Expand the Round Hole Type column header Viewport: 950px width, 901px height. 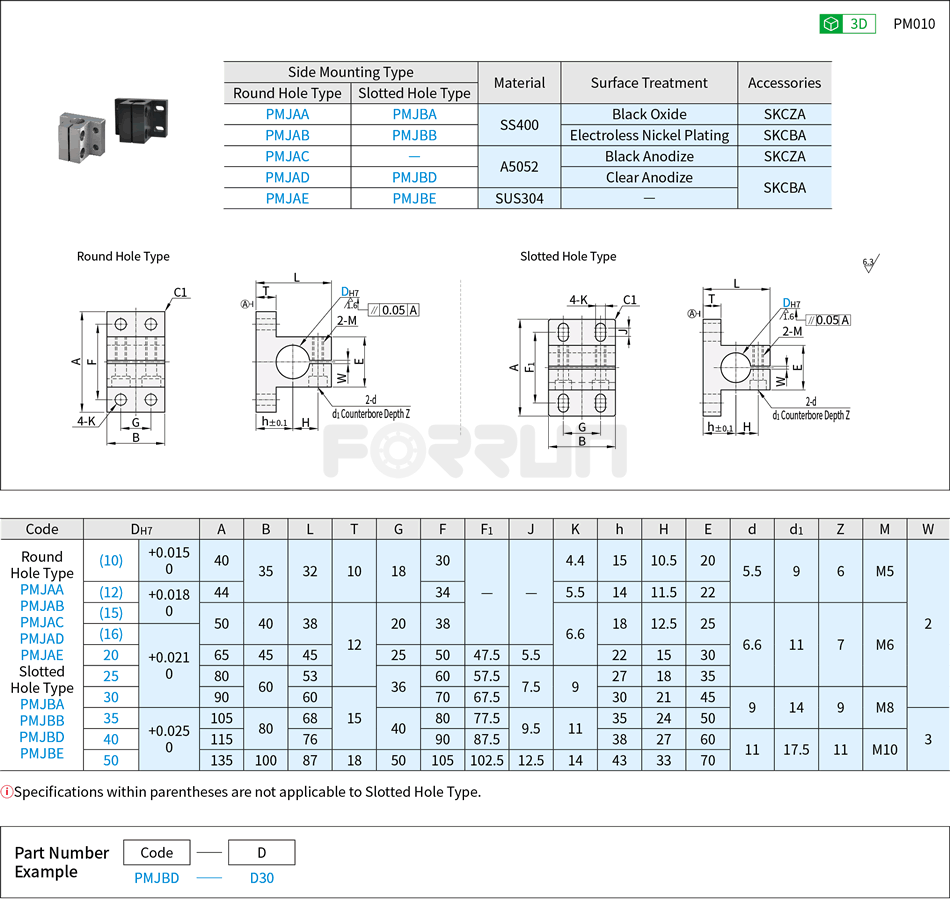click(287, 92)
